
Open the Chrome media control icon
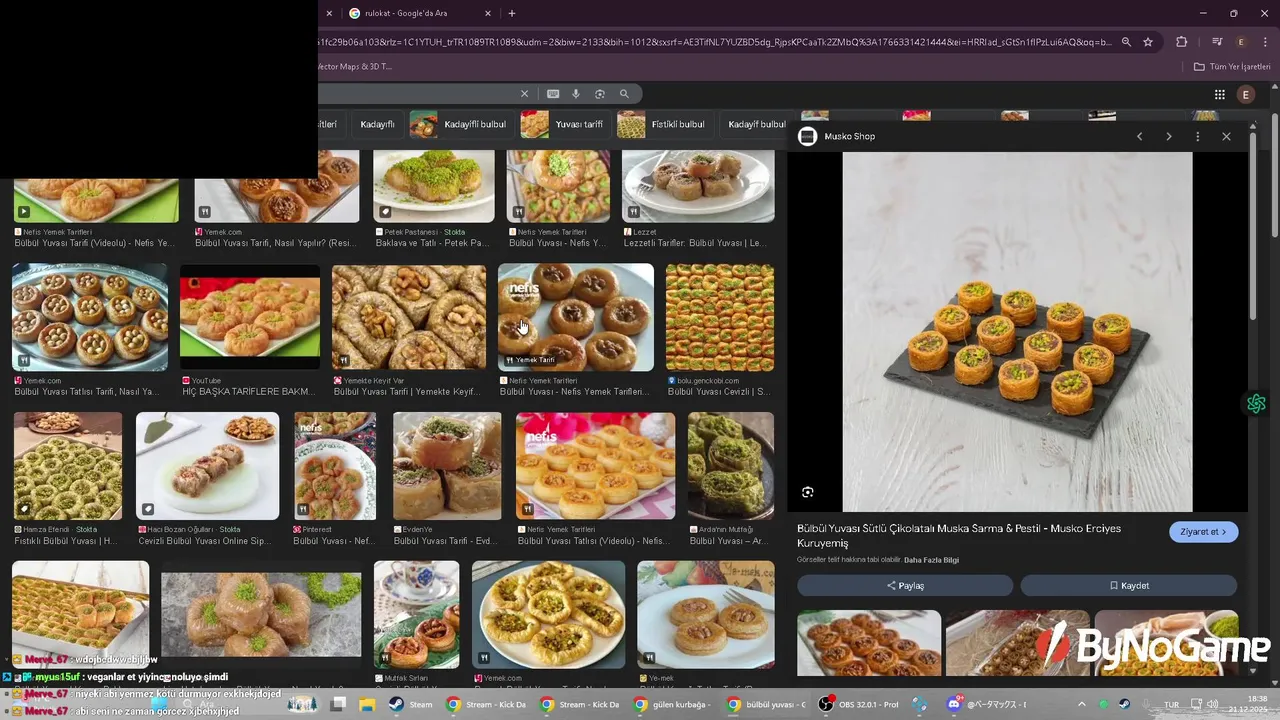(x=1217, y=42)
